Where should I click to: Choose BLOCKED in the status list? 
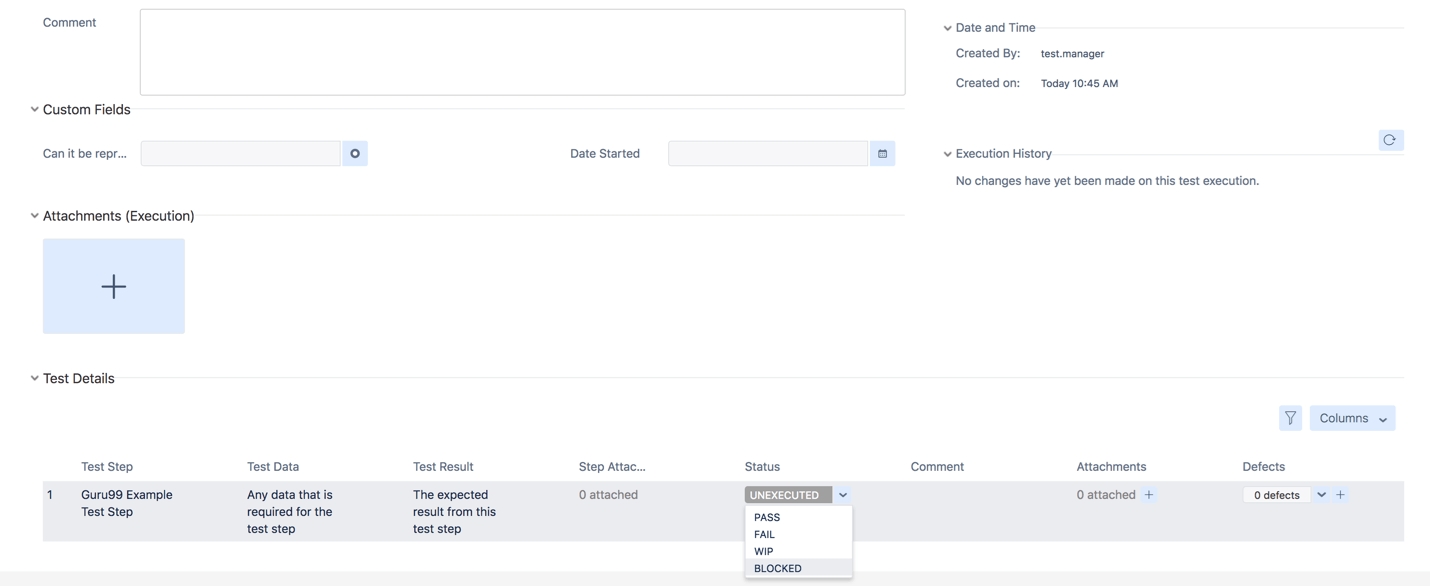[x=778, y=568]
